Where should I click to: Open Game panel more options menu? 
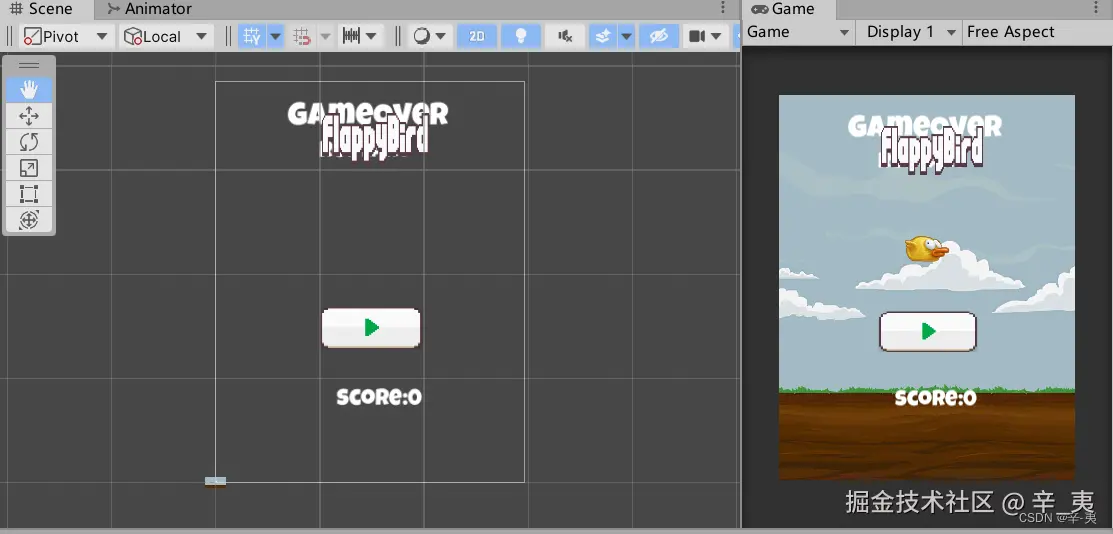pos(1094,8)
